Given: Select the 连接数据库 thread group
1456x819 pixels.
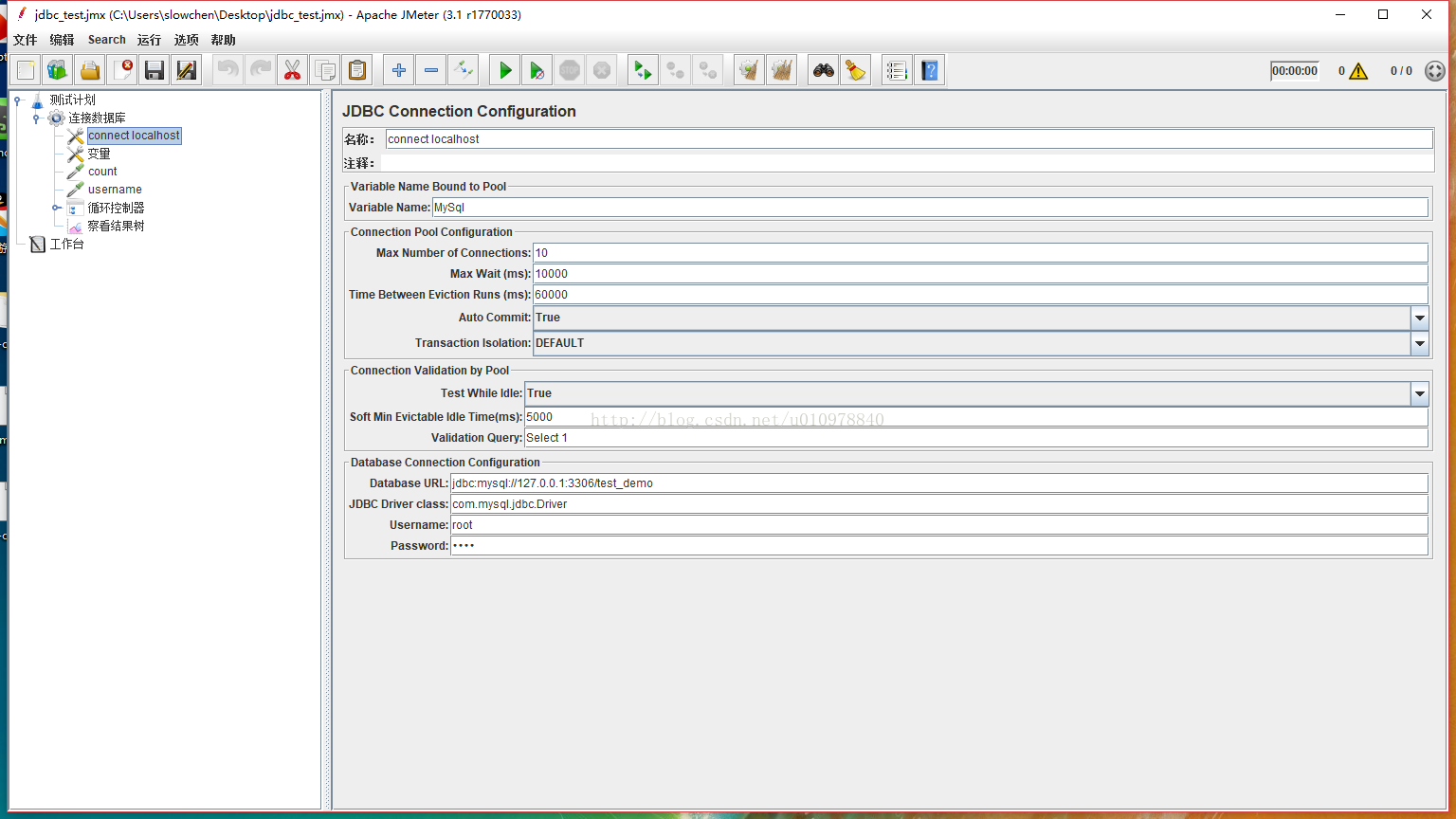Looking at the screenshot, I should pos(97,118).
